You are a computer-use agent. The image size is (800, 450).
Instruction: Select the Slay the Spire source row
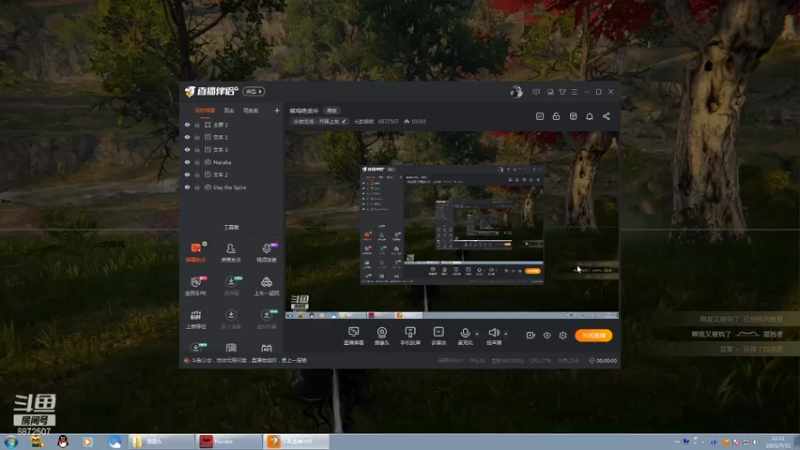pos(232,187)
